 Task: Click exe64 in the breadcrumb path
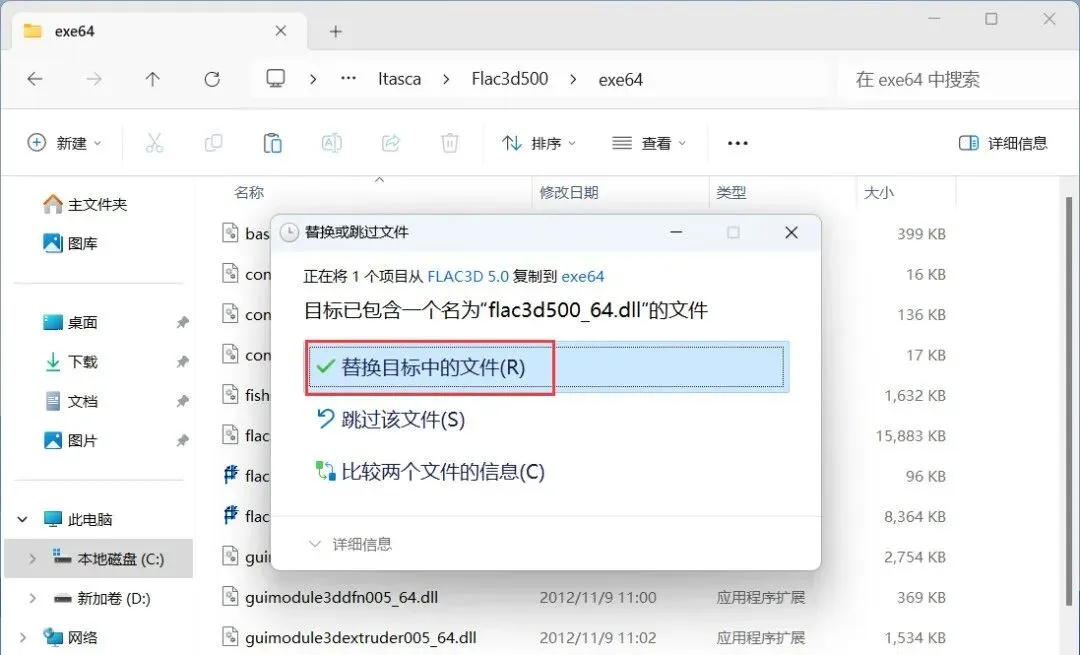click(621, 80)
